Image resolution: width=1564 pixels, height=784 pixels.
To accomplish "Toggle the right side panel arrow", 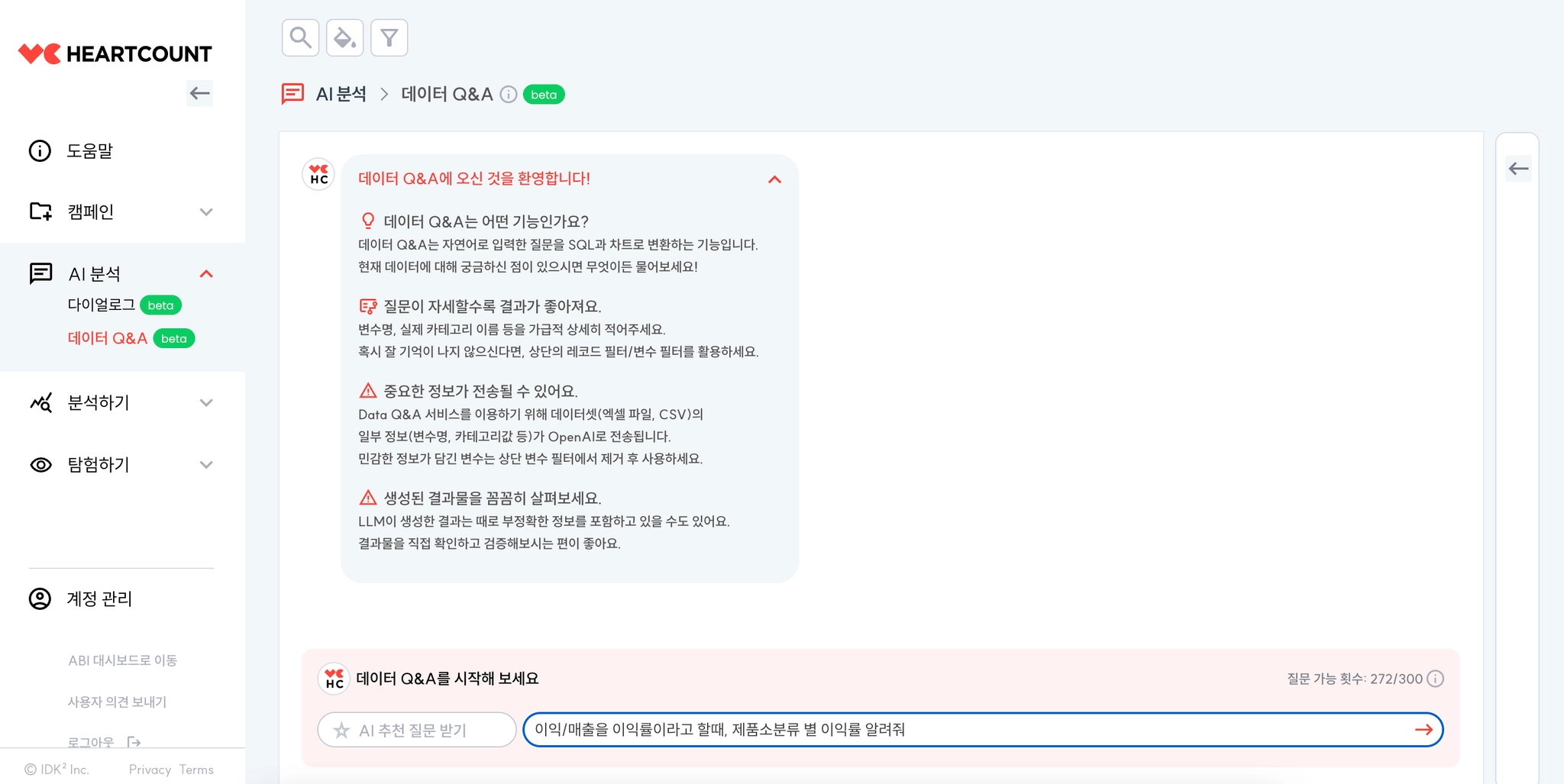I will 1518,169.
